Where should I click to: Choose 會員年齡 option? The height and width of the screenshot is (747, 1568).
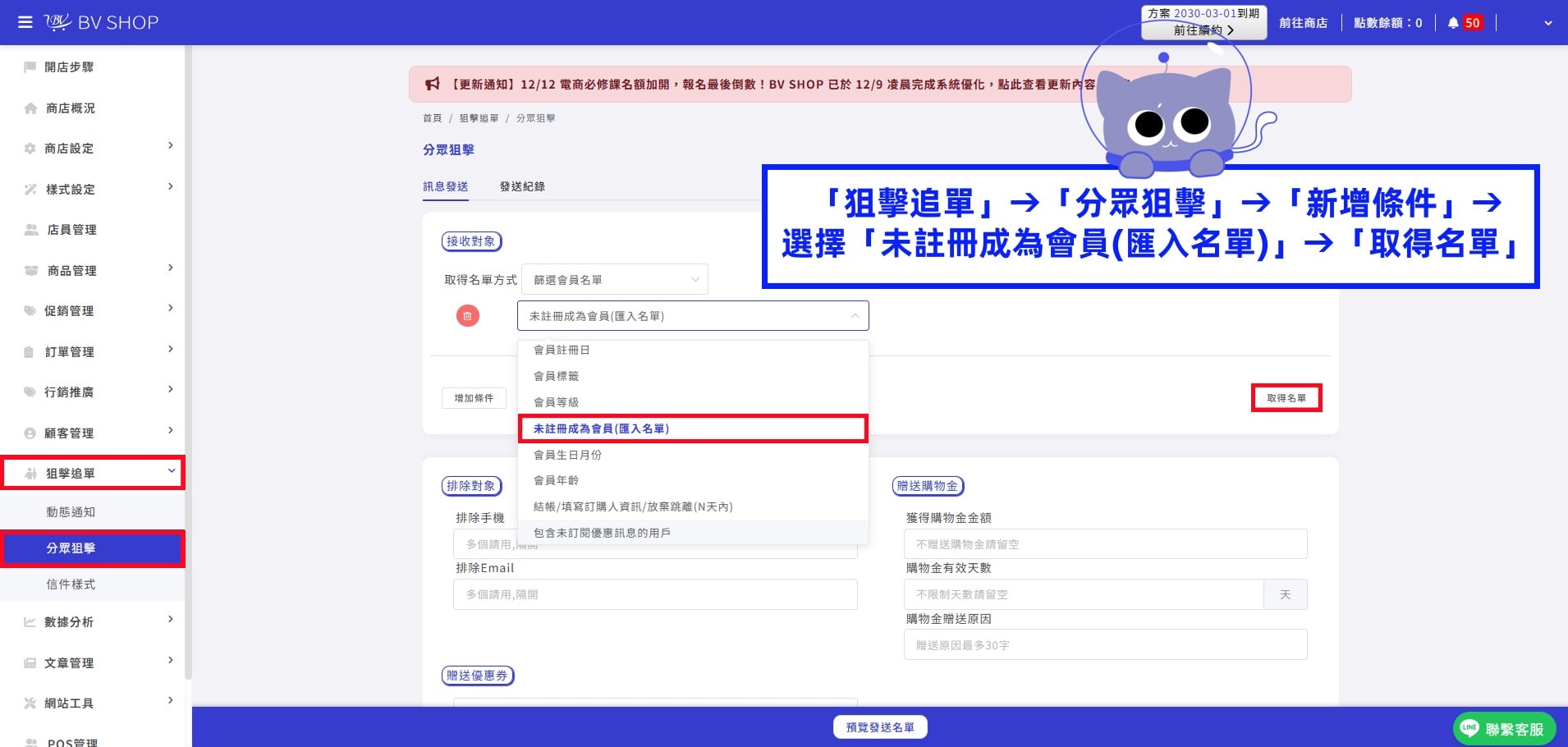693,480
